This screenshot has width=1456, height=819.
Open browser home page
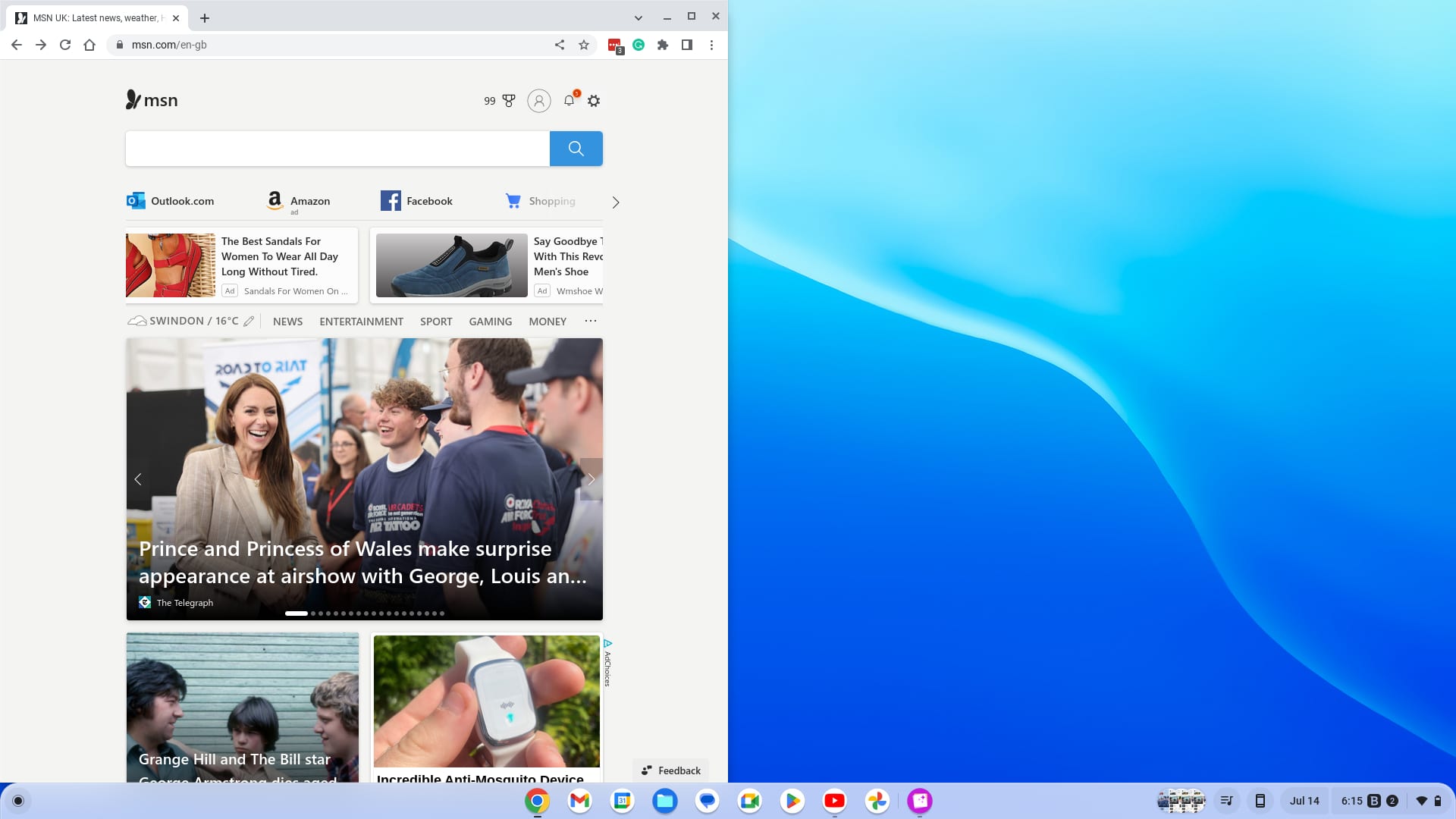tap(89, 45)
